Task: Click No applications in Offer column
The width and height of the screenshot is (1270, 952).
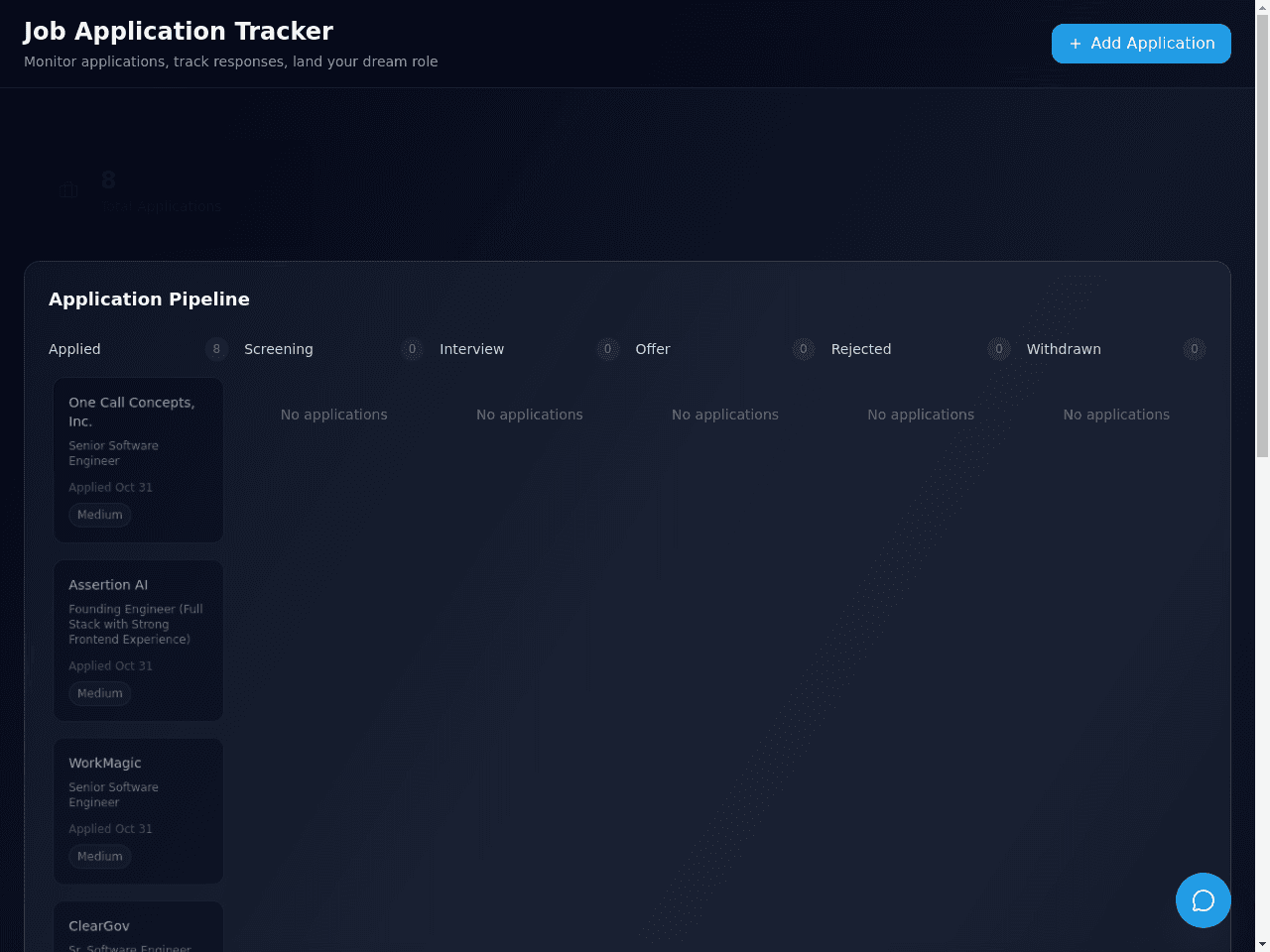Action: [725, 415]
